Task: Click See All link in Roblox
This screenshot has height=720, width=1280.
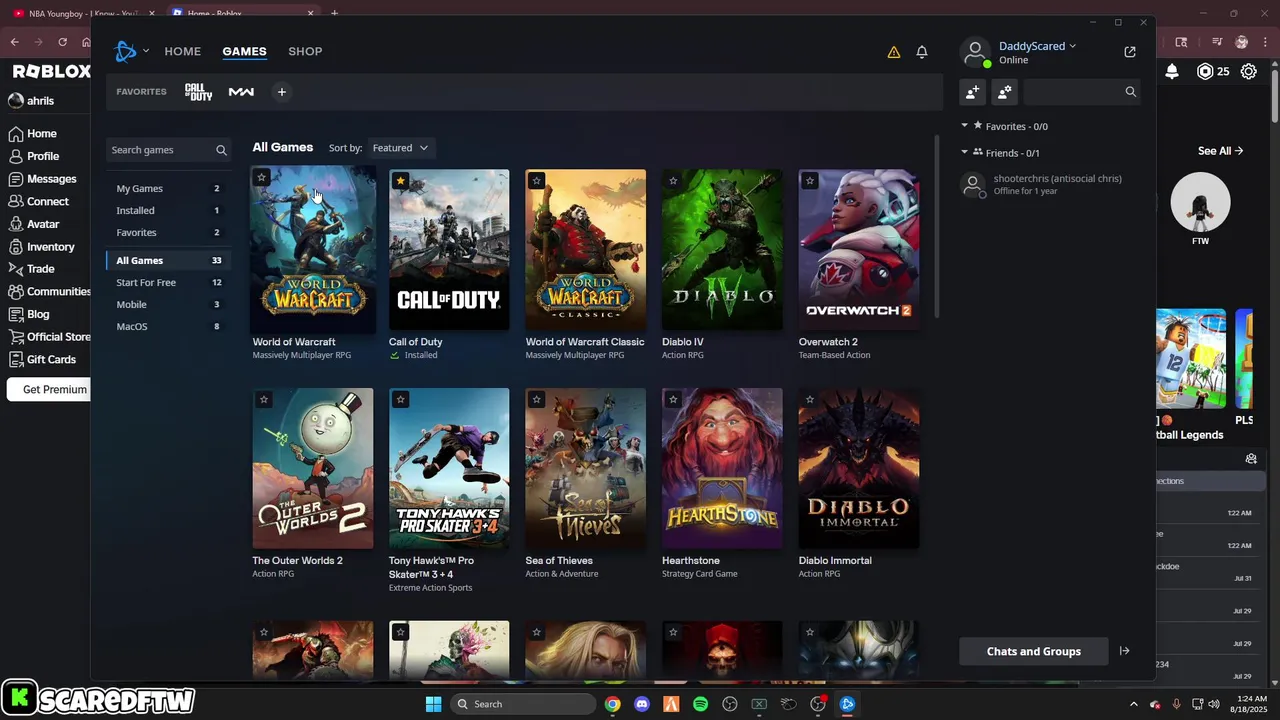Action: pos(1221,151)
